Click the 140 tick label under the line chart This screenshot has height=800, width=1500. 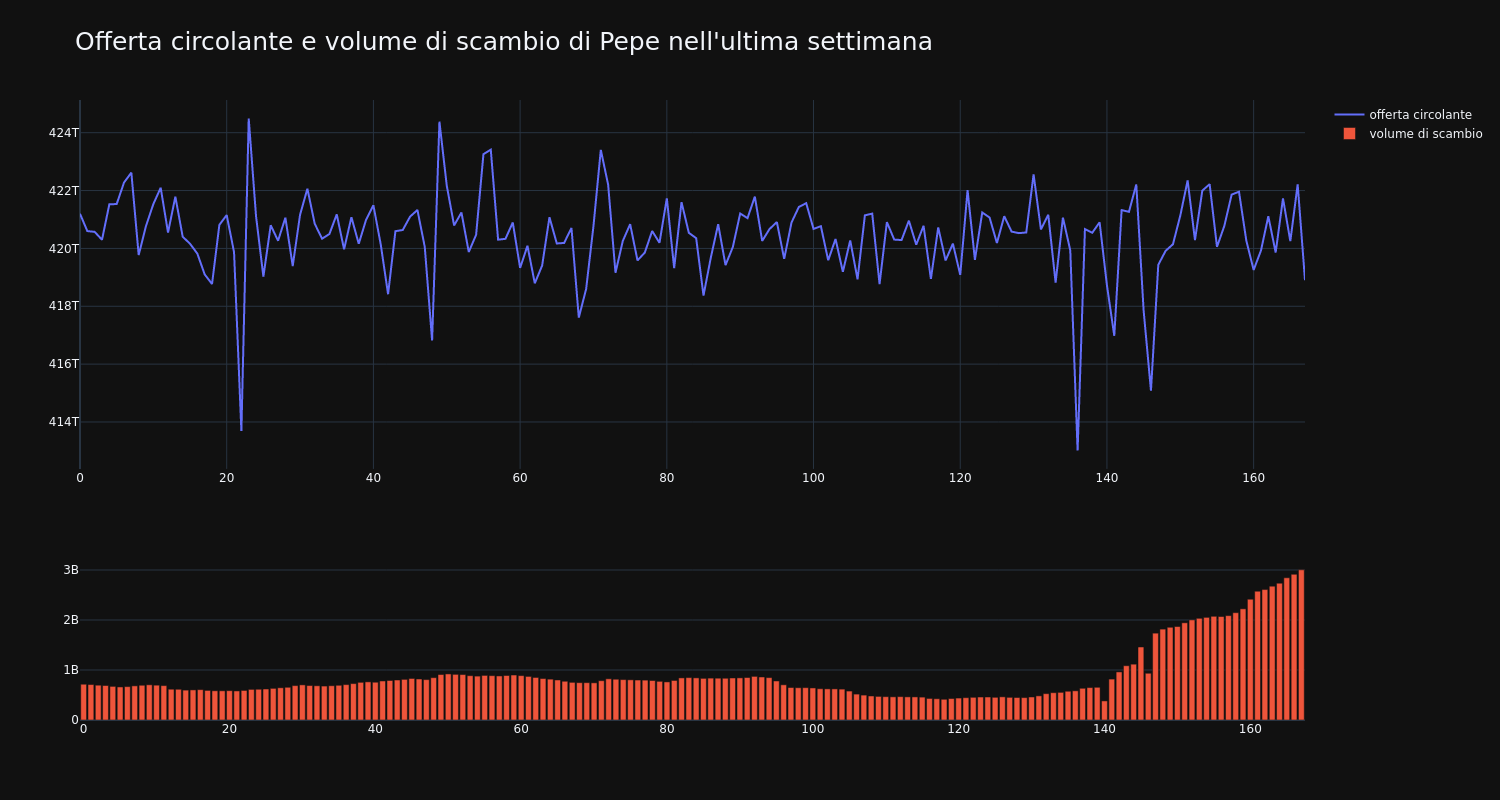(x=1107, y=479)
